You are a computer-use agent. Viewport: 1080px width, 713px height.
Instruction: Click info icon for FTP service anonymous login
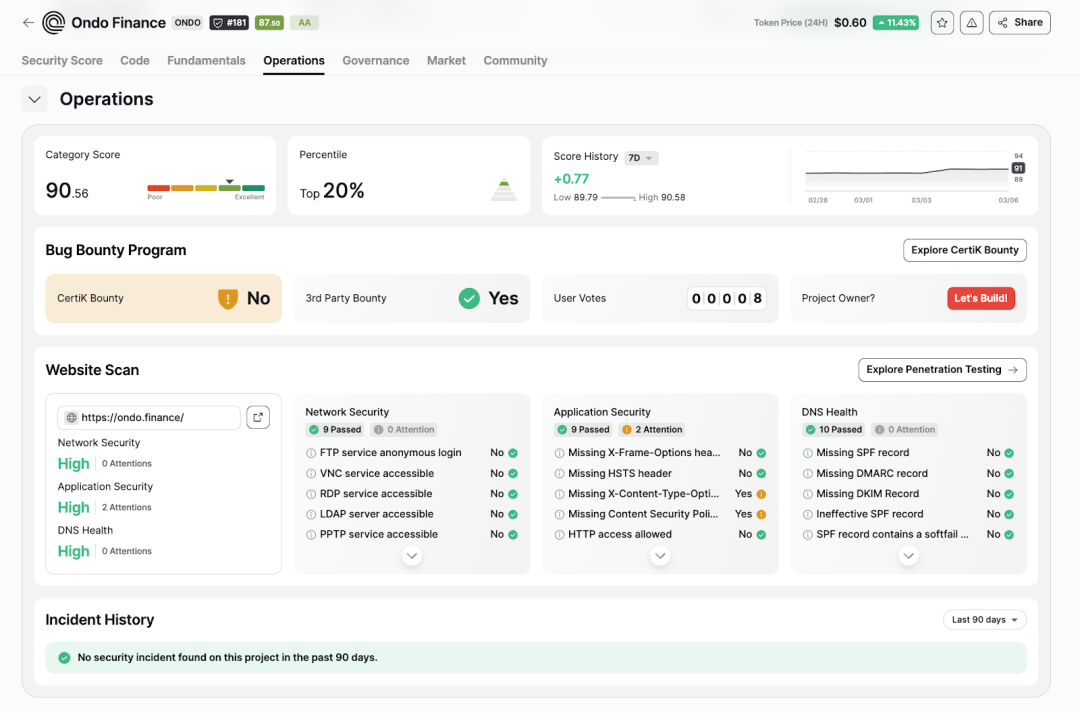[311, 453]
